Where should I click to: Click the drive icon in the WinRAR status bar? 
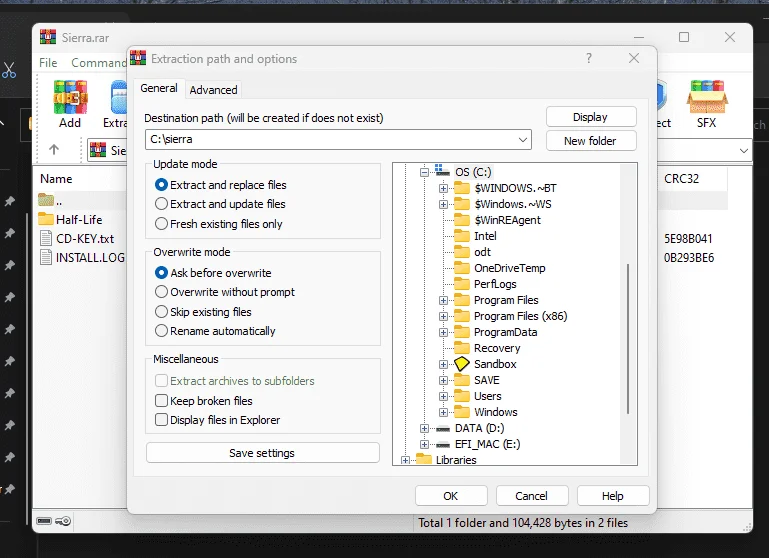44,521
